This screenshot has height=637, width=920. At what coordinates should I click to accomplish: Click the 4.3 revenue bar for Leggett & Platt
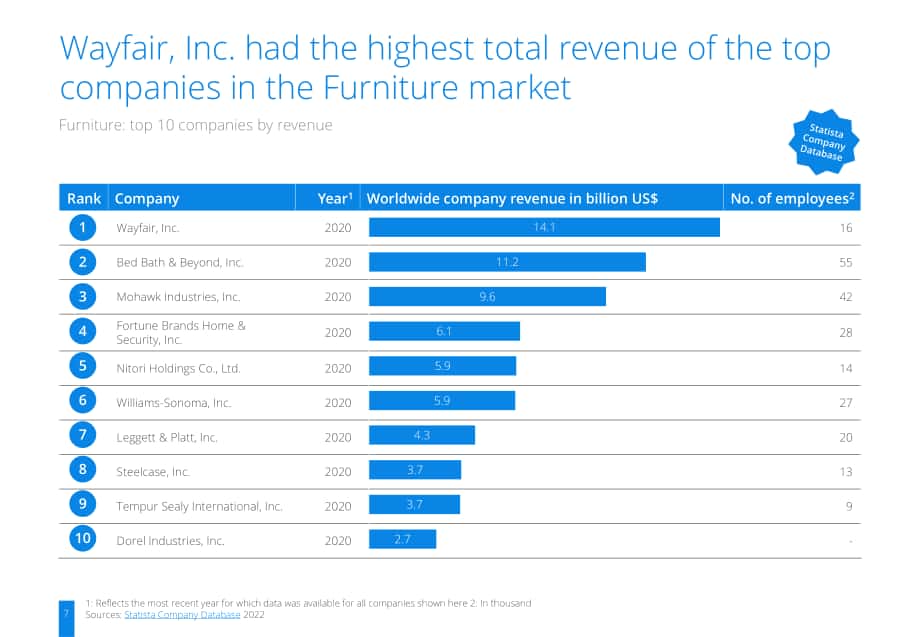[422, 435]
